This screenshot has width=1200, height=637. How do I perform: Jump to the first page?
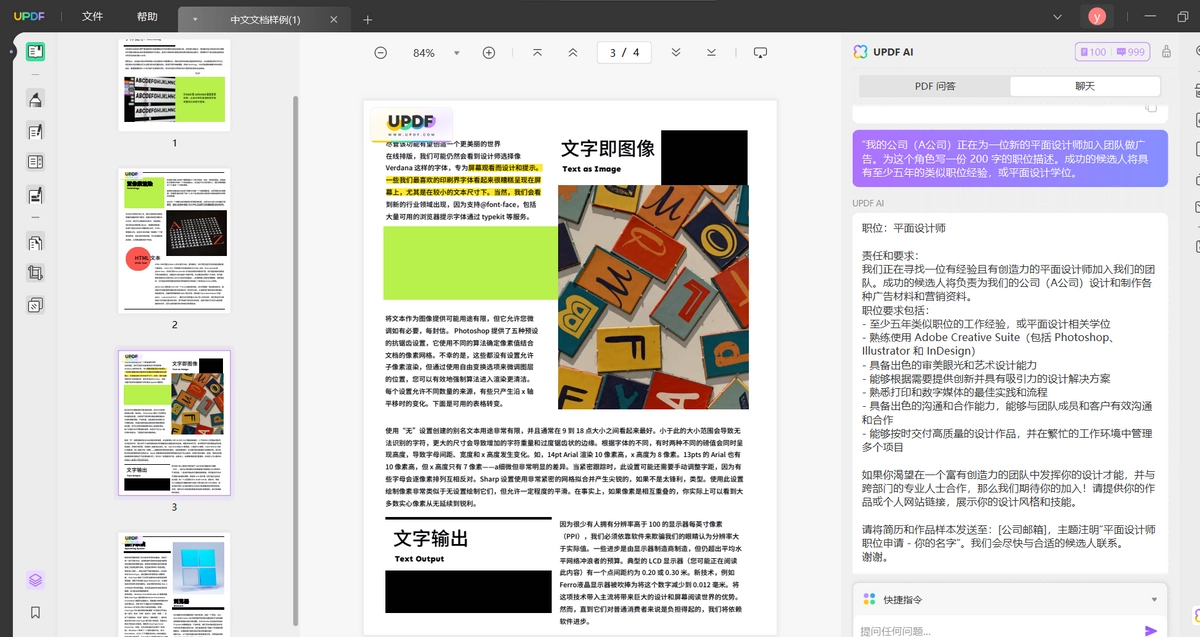tap(537, 53)
